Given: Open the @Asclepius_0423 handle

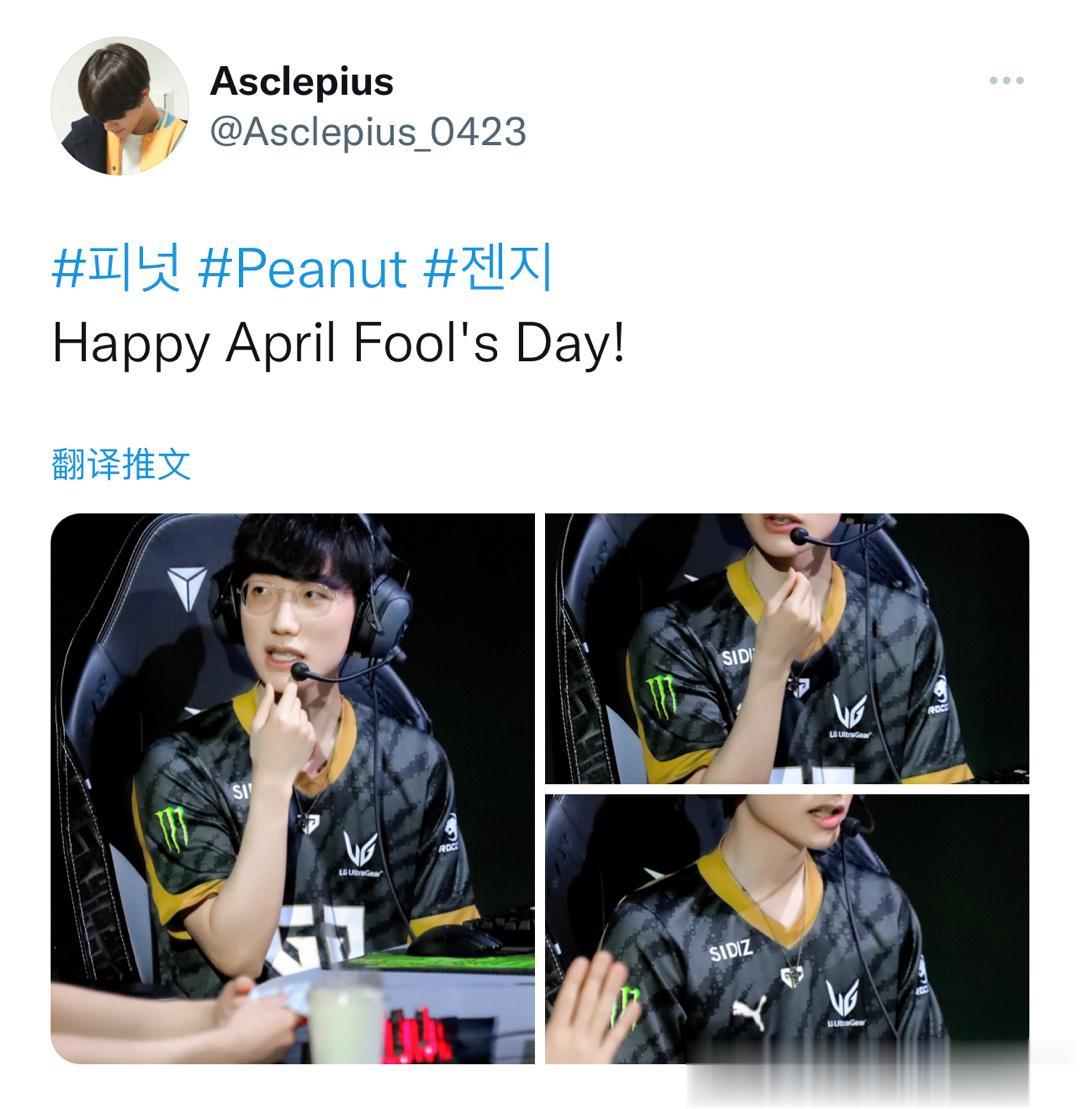Looking at the screenshot, I should pos(368,132).
